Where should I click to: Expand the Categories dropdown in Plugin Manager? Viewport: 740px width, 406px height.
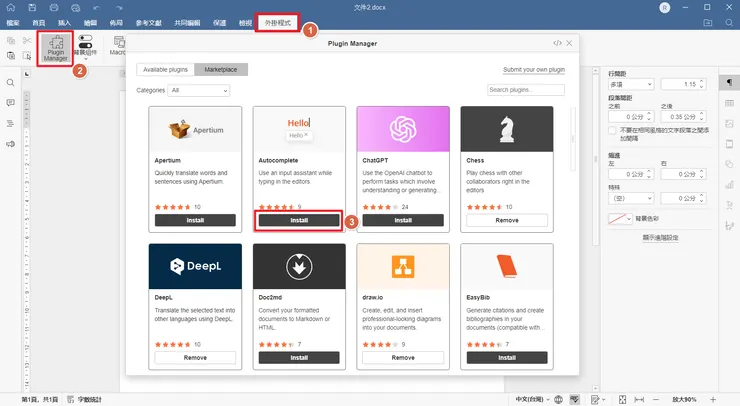click(199, 90)
